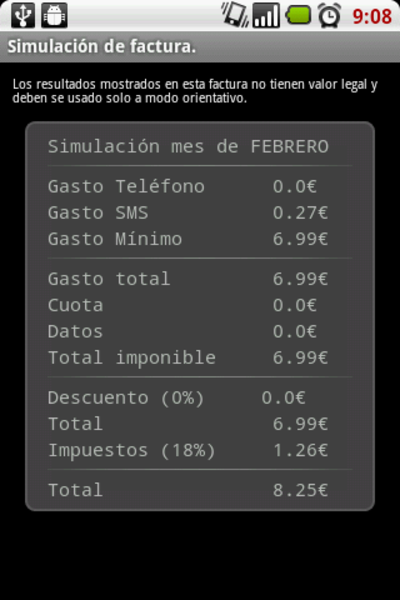Screen dimensions: 400x600
Task: Tap the USB connection status icon
Action: (23, 15)
